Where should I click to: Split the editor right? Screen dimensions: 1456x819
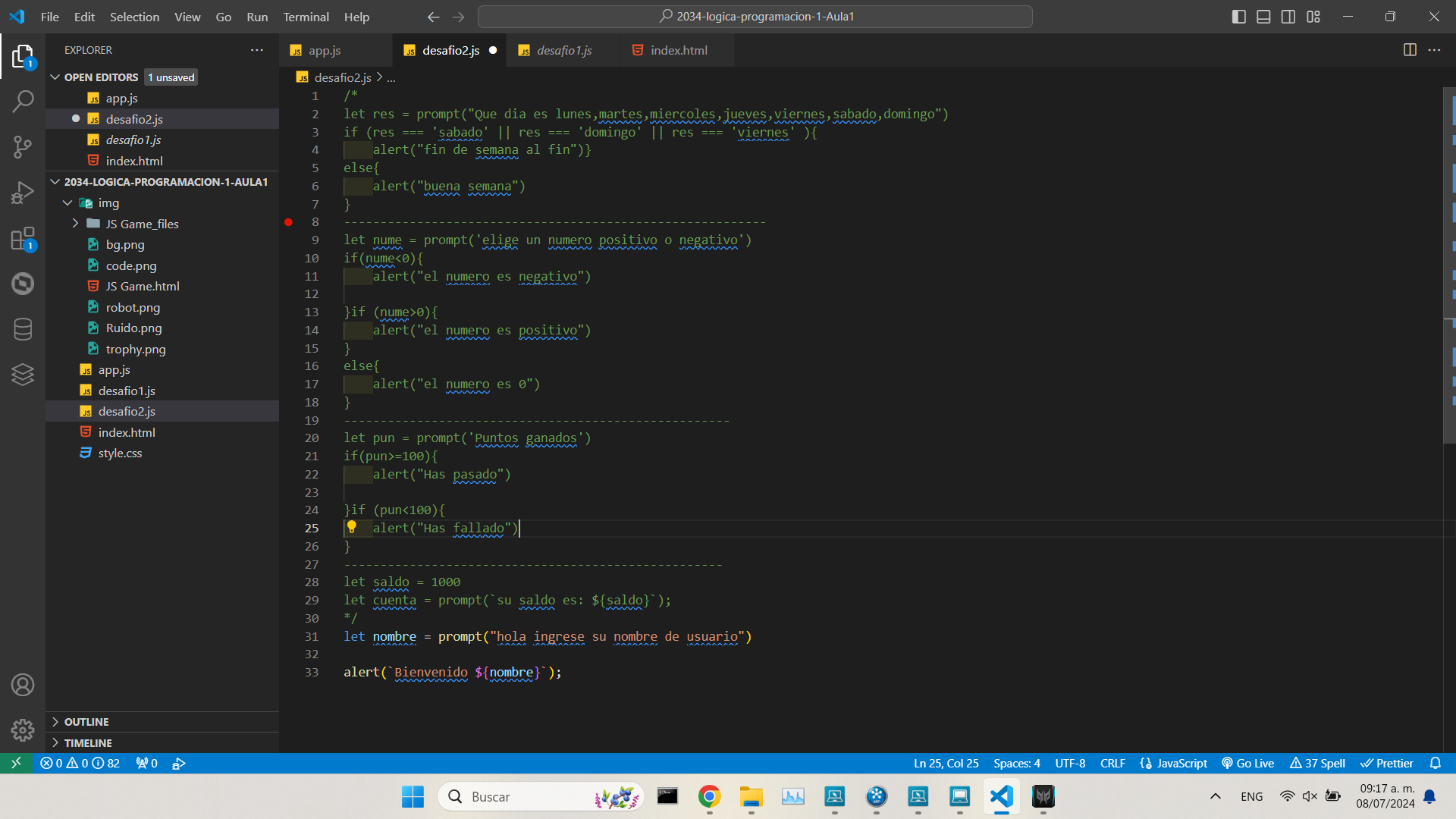[x=1410, y=50]
